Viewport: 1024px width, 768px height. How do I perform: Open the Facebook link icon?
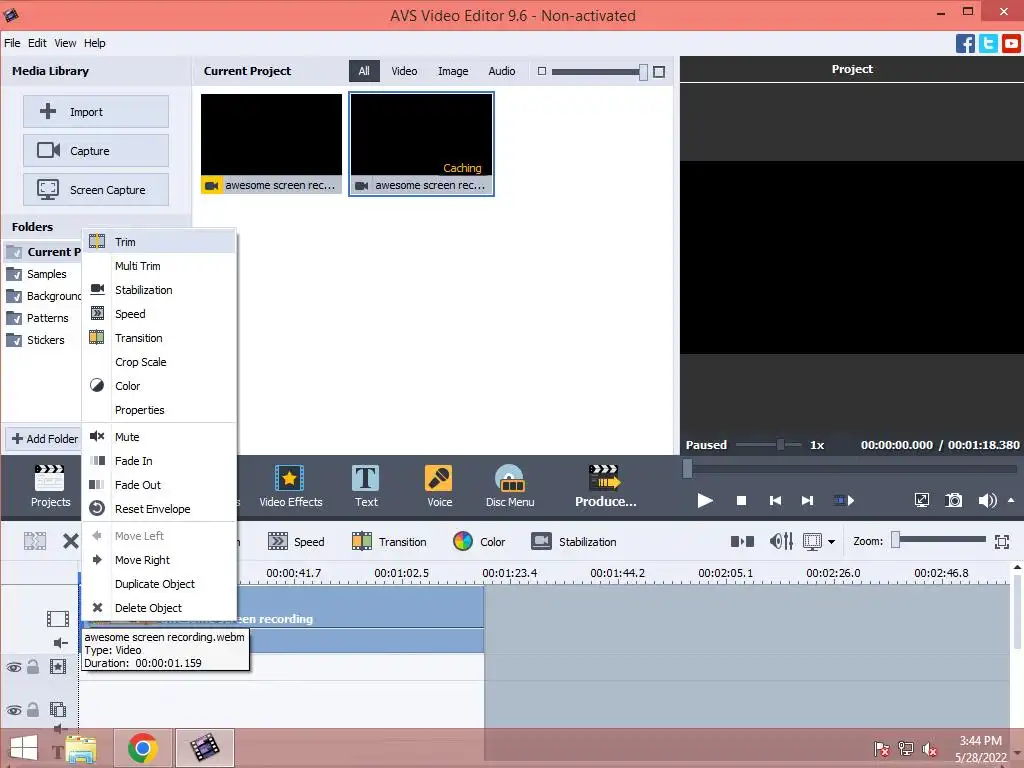[x=965, y=44]
